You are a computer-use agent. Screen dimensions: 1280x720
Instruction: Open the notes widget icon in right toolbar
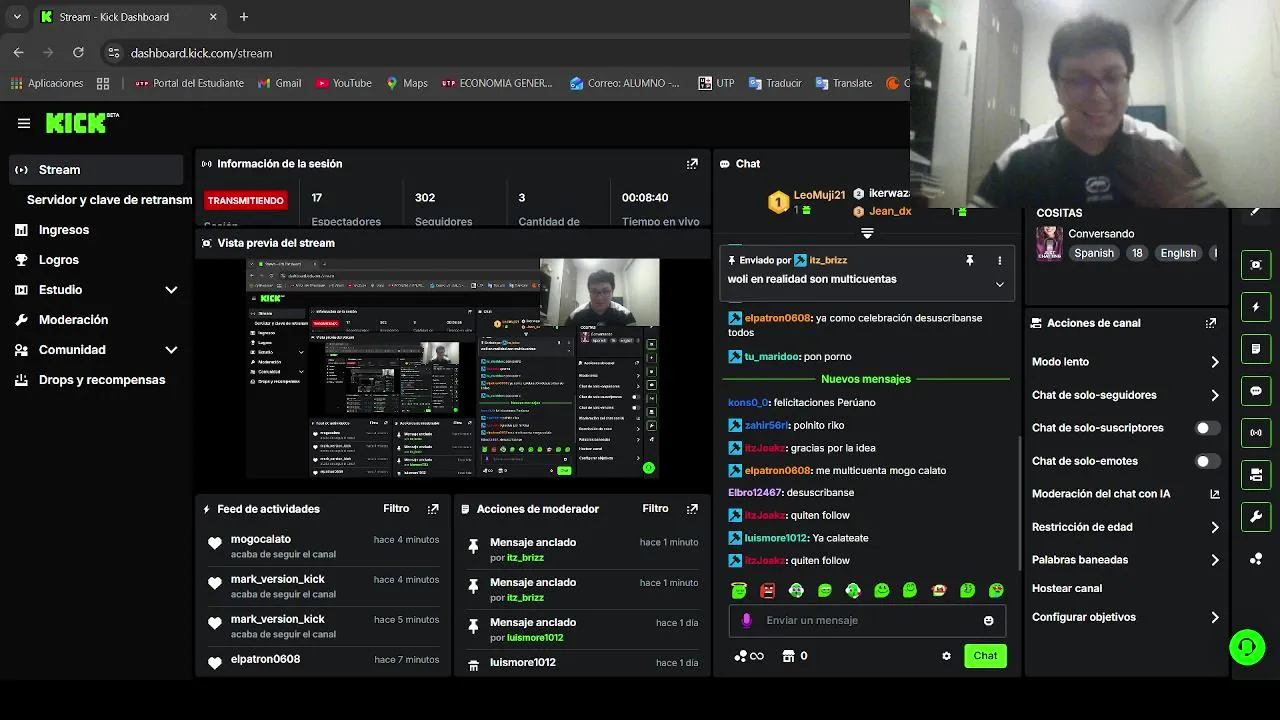click(1256, 349)
